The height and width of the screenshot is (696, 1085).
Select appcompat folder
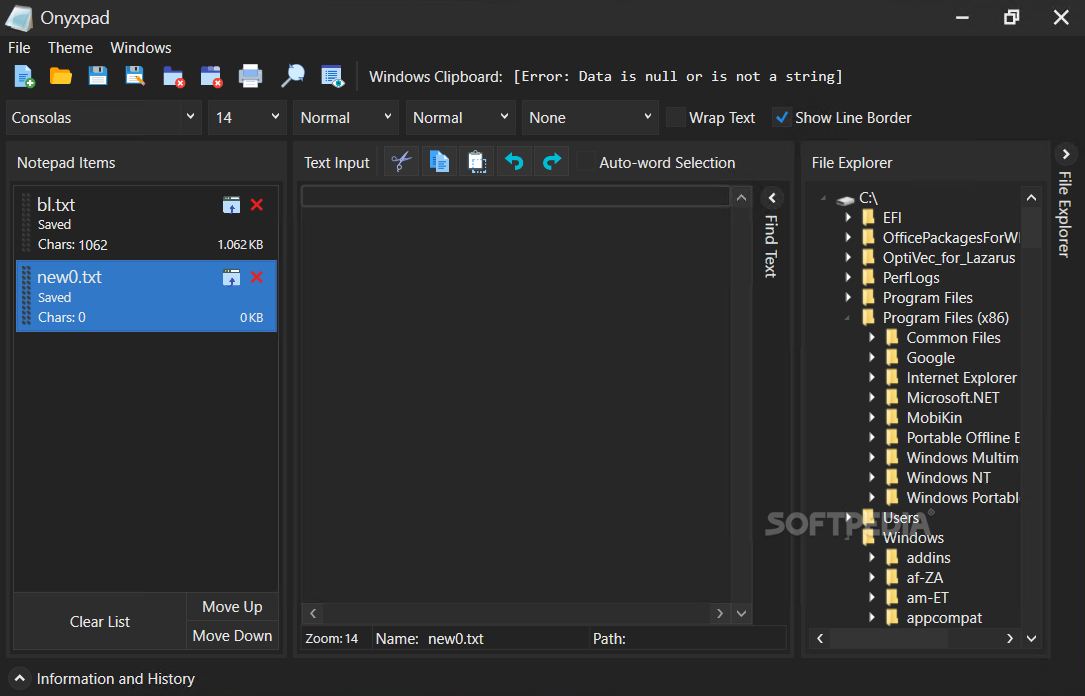(x=944, y=618)
